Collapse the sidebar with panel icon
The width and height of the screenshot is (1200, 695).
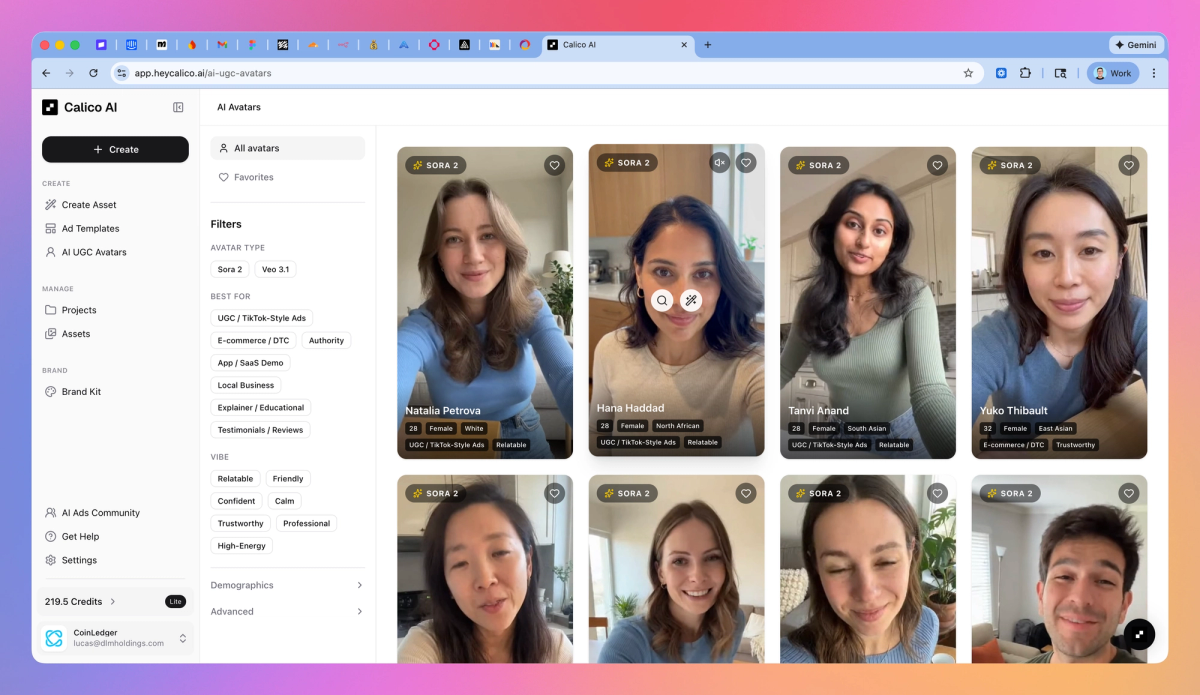(x=178, y=107)
